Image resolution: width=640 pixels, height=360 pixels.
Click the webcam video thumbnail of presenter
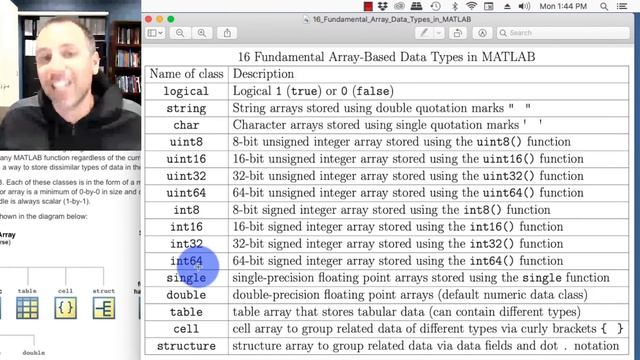(x=70, y=75)
